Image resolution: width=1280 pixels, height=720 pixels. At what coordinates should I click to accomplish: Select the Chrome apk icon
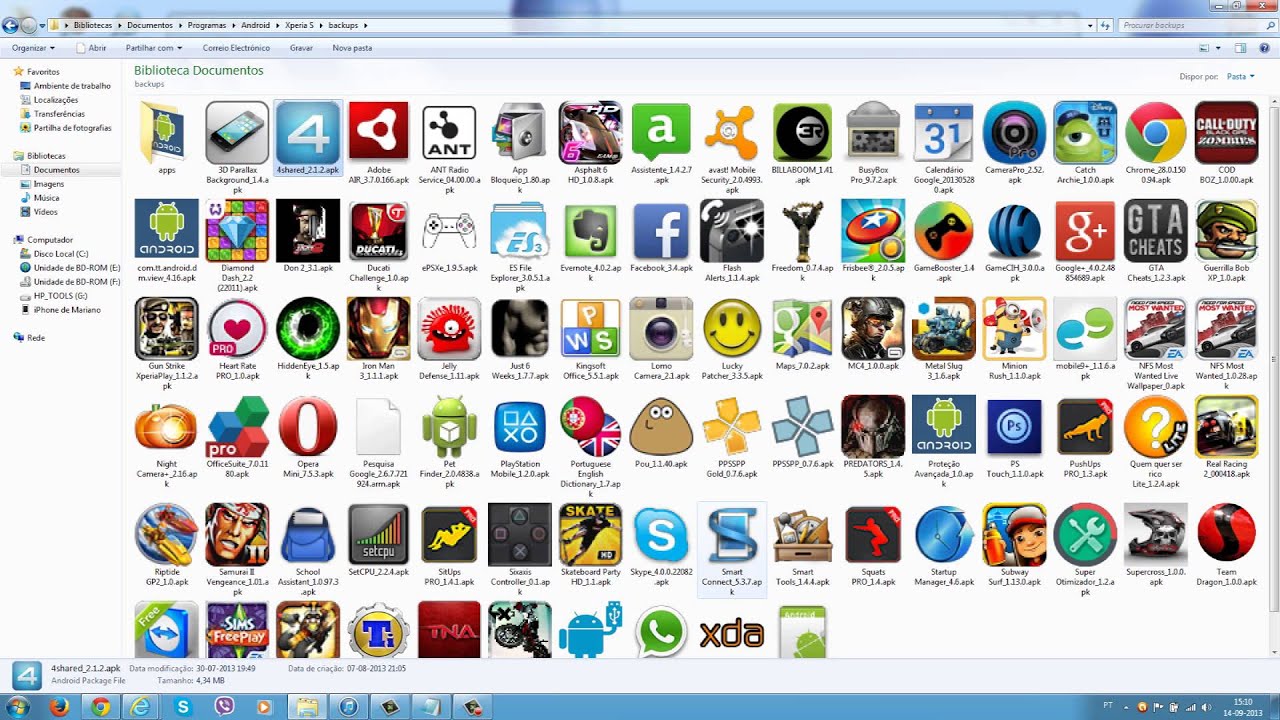pos(1155,132)
